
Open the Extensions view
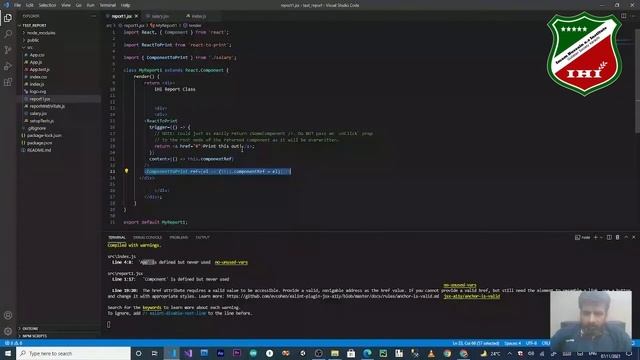click(x=8, y=82)
